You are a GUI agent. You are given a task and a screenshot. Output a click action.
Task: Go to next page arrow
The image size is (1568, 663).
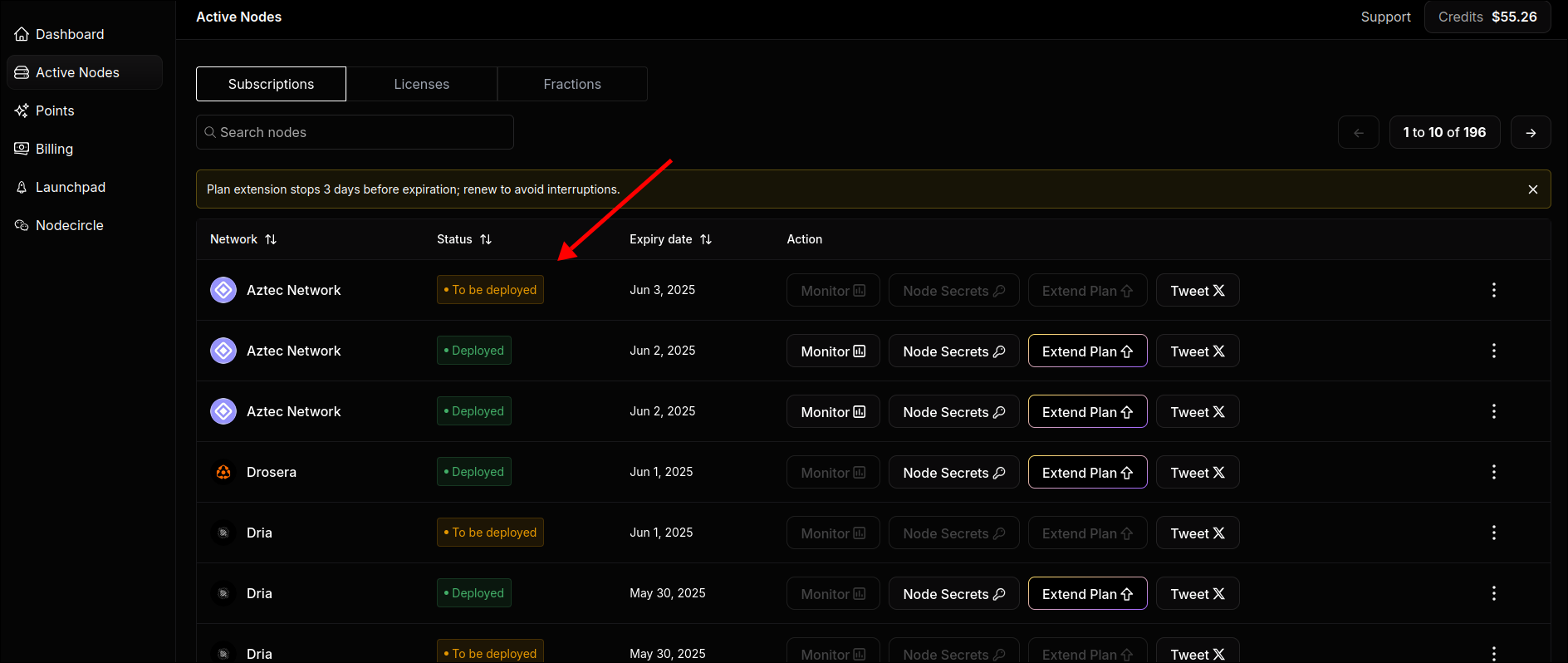1531,132
